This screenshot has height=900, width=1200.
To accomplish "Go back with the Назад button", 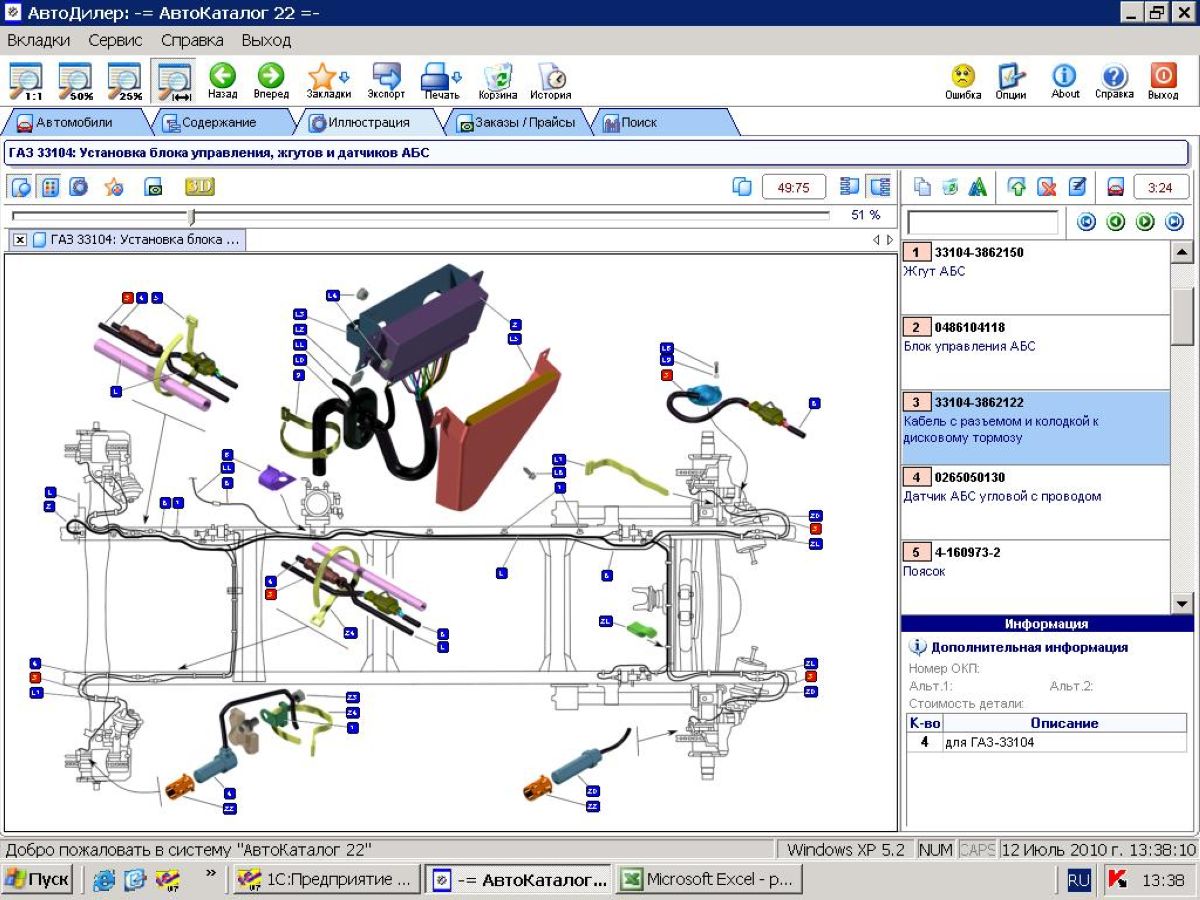I will (222, 81).
